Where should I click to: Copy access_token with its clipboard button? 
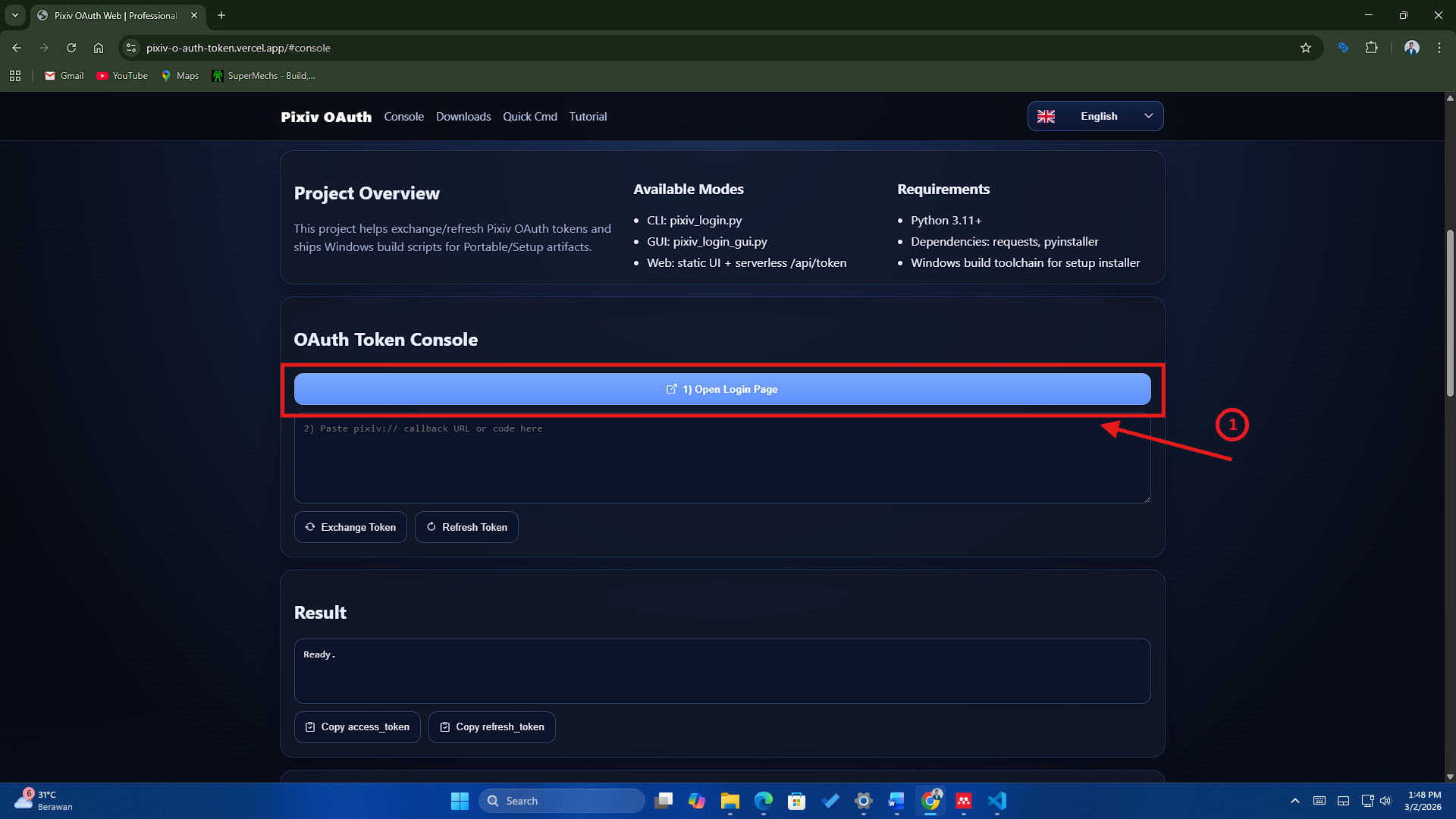click(x=357, y=726)
